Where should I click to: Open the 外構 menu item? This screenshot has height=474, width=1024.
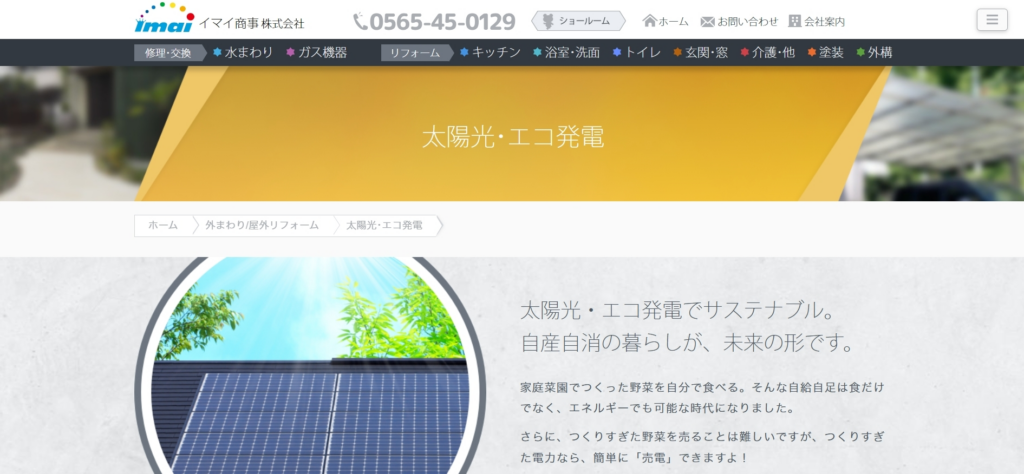point(880,52)
